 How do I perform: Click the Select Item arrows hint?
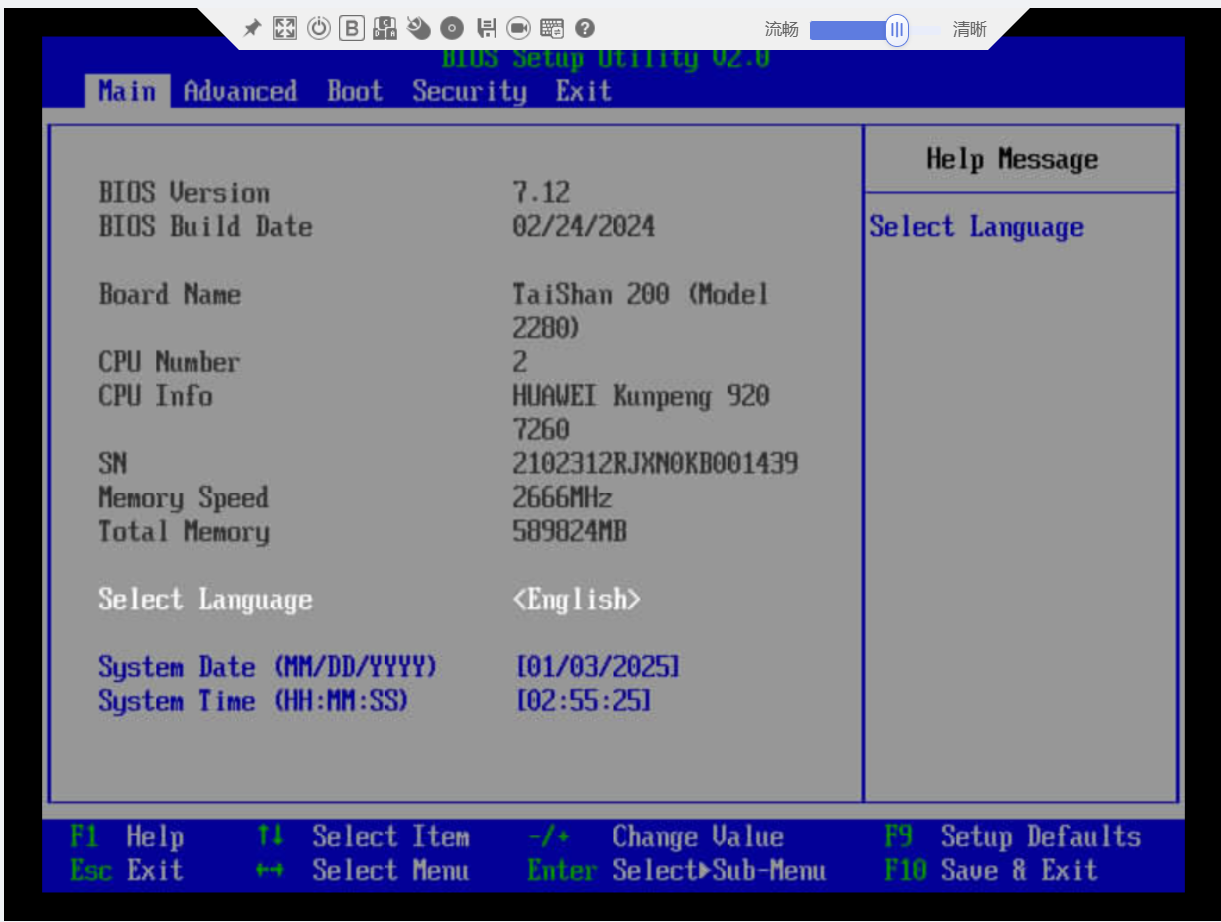pyautogui.click(x=363, y=837)
